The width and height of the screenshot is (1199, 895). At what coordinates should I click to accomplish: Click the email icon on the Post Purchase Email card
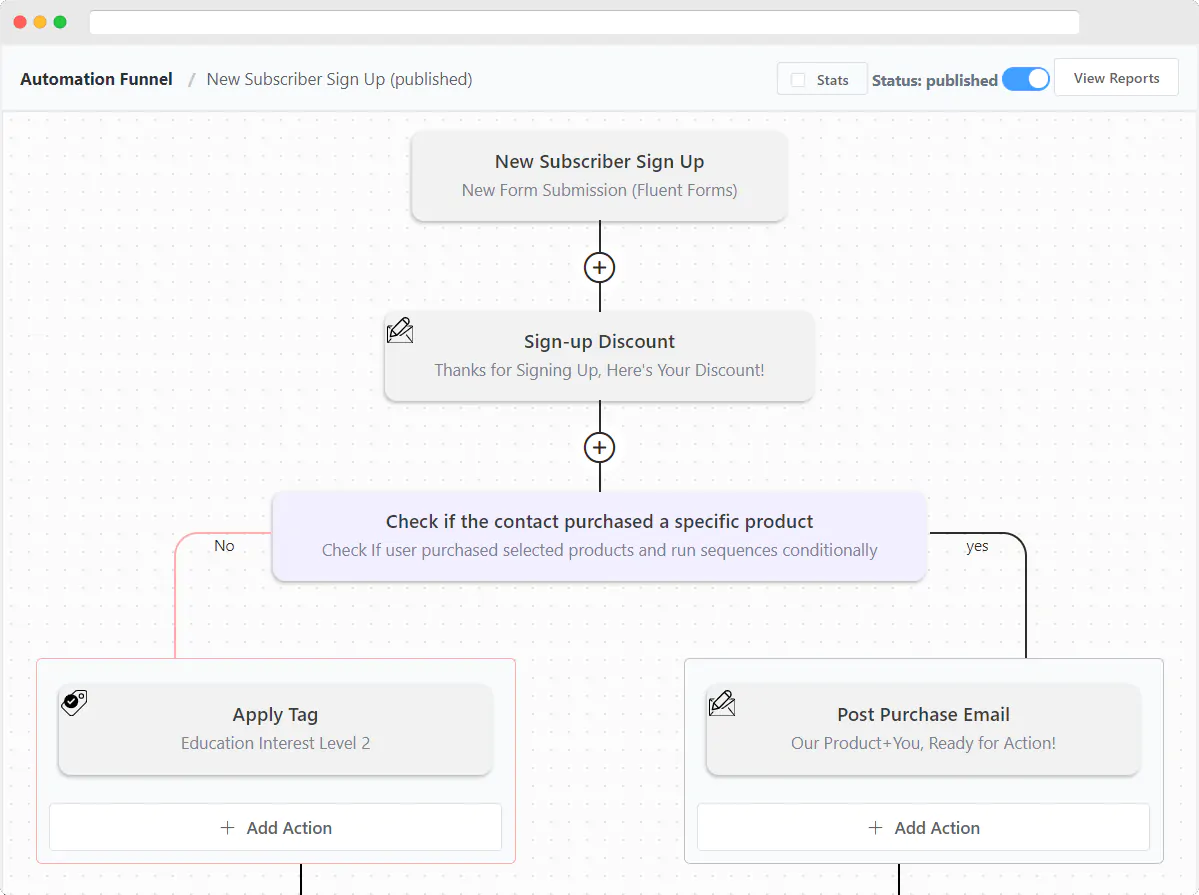(721, 703)
